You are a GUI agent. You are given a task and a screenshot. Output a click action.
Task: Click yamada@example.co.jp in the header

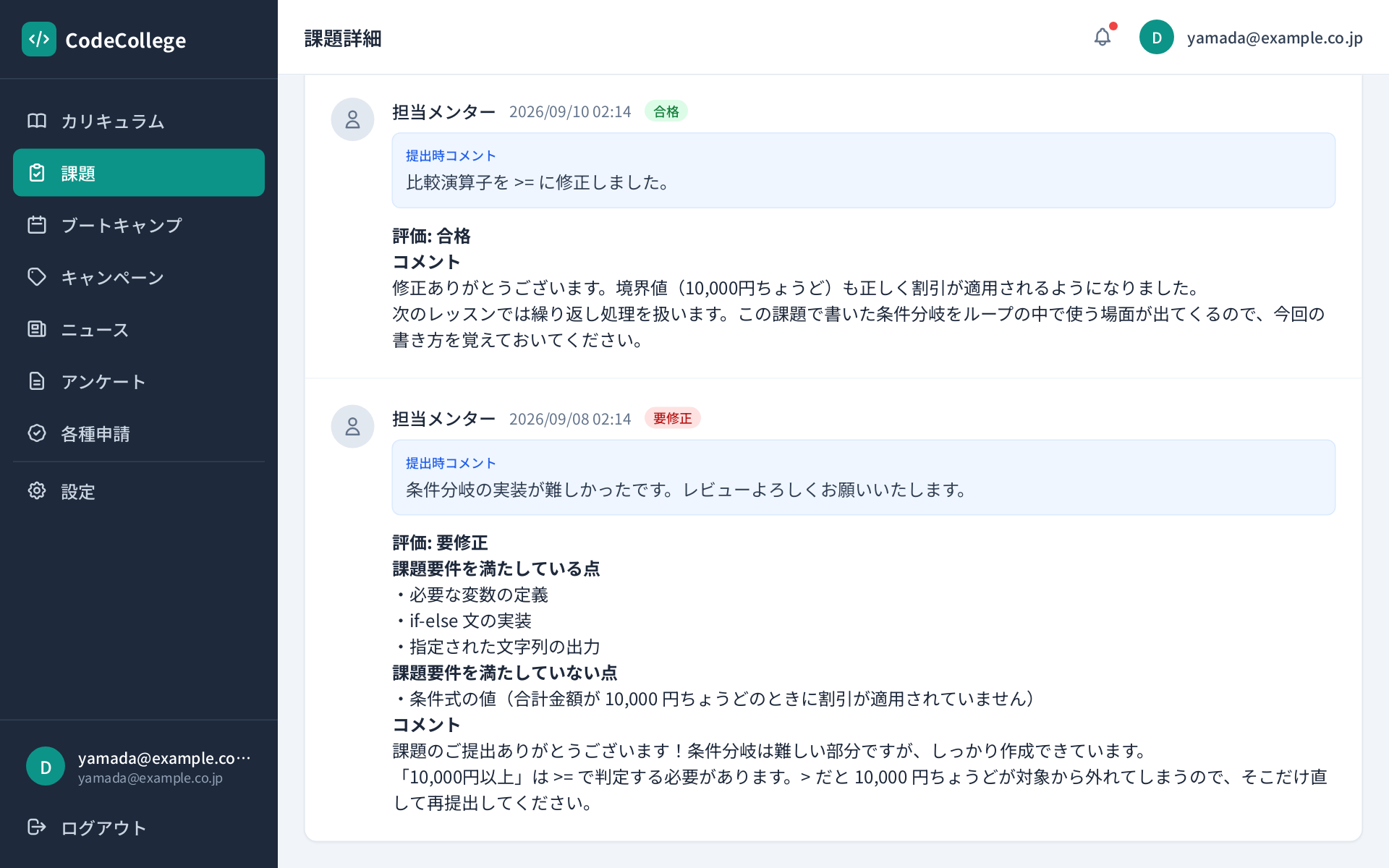point(1275,38)
